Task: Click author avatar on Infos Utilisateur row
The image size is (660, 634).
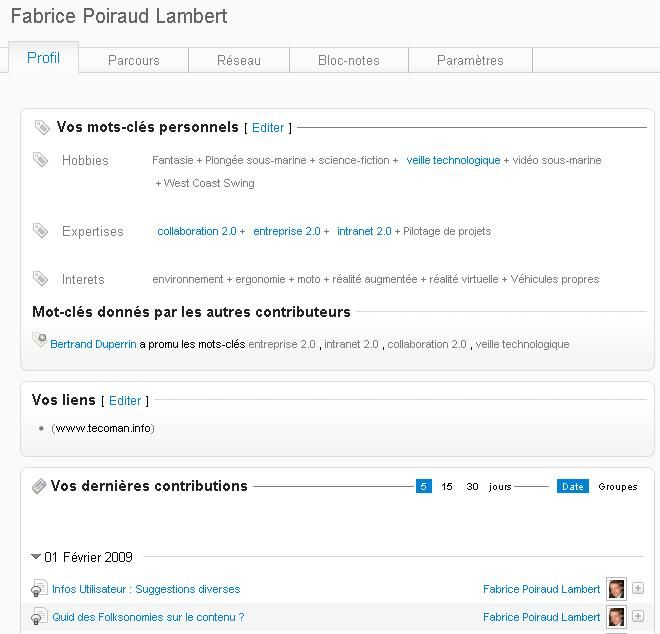Action: click(x=616, y=588)
